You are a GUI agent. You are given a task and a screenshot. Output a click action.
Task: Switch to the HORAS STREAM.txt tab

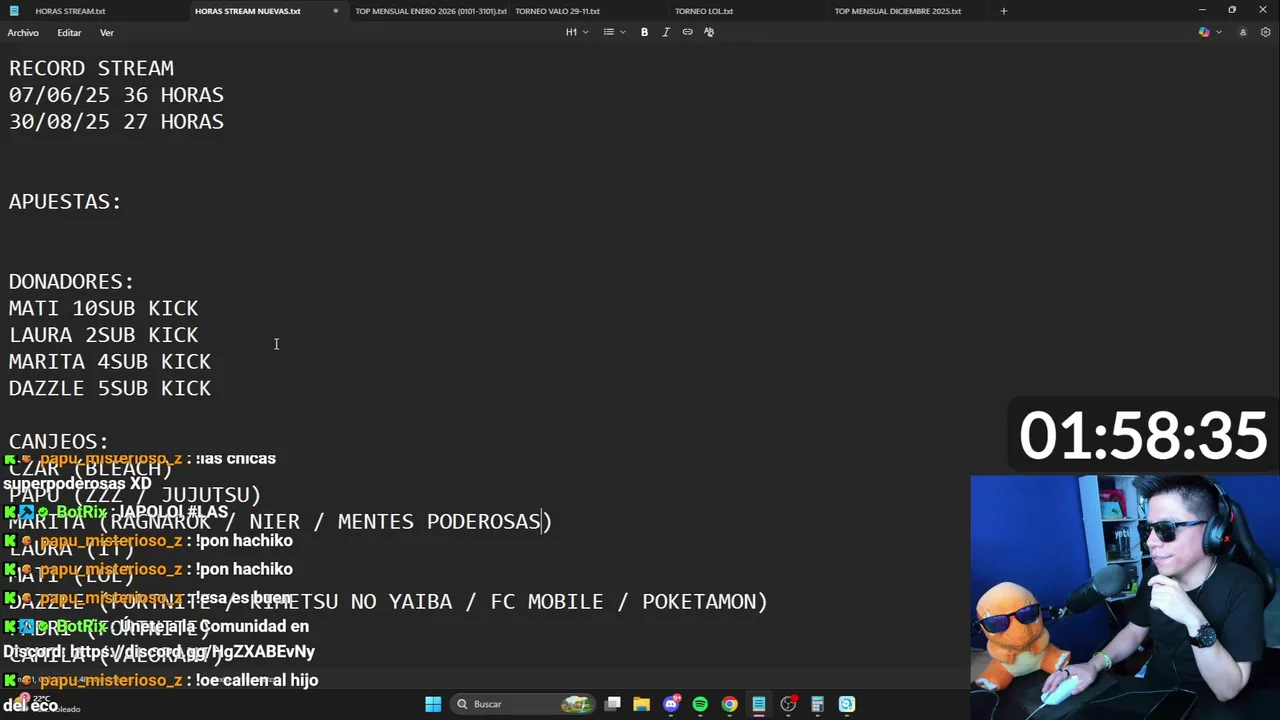(x=70, y=11)
